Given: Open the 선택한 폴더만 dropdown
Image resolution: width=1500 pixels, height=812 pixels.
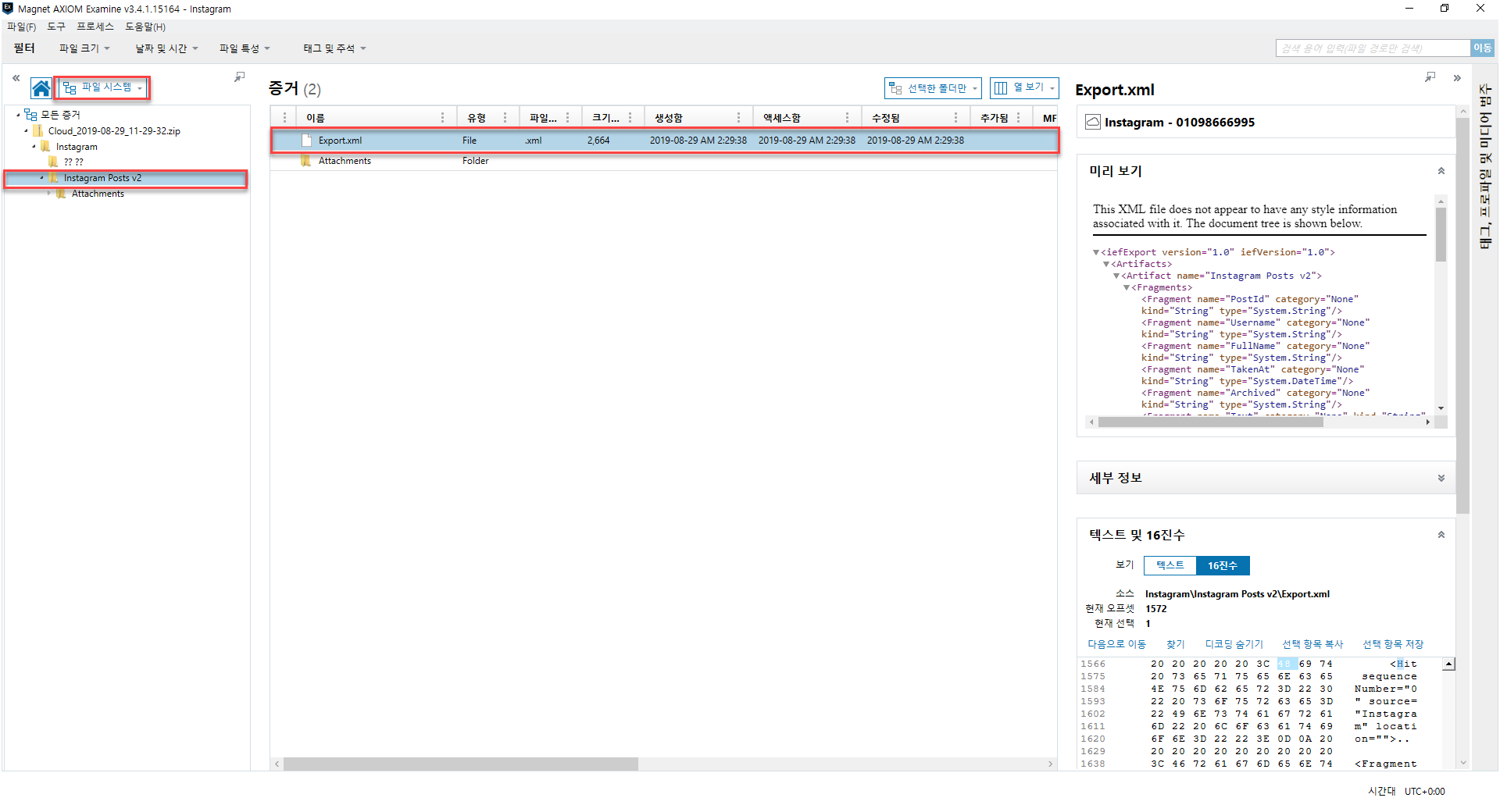Looking at the screenshot, I should coord(933,88).
